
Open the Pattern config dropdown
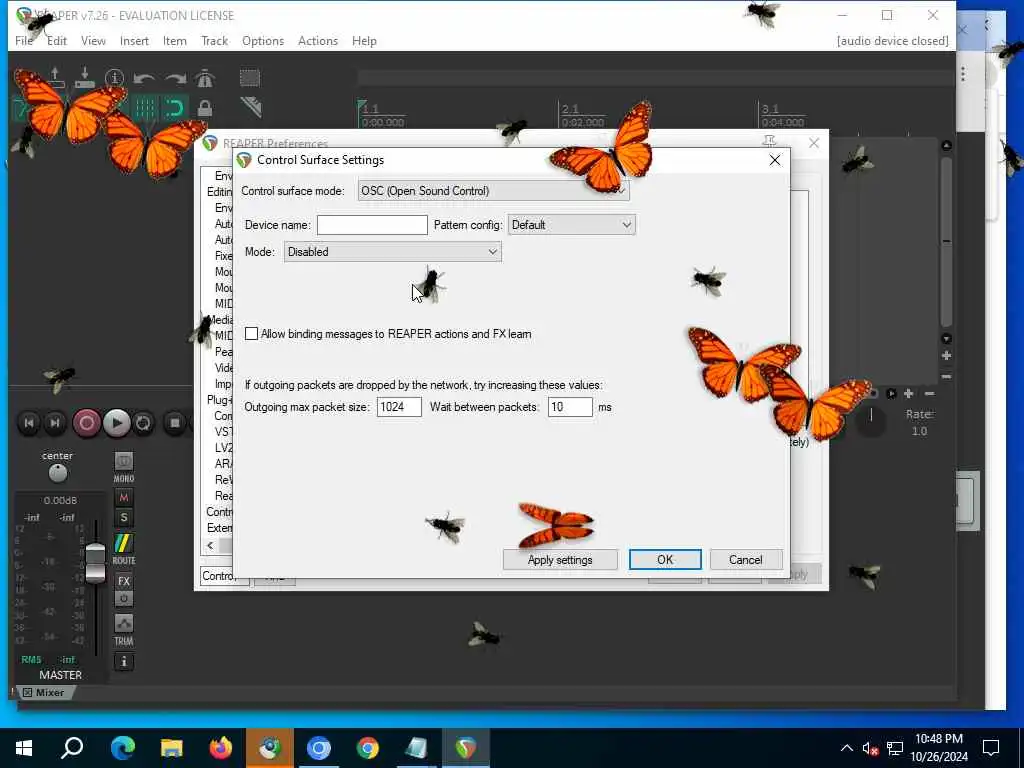coord(571,225)
